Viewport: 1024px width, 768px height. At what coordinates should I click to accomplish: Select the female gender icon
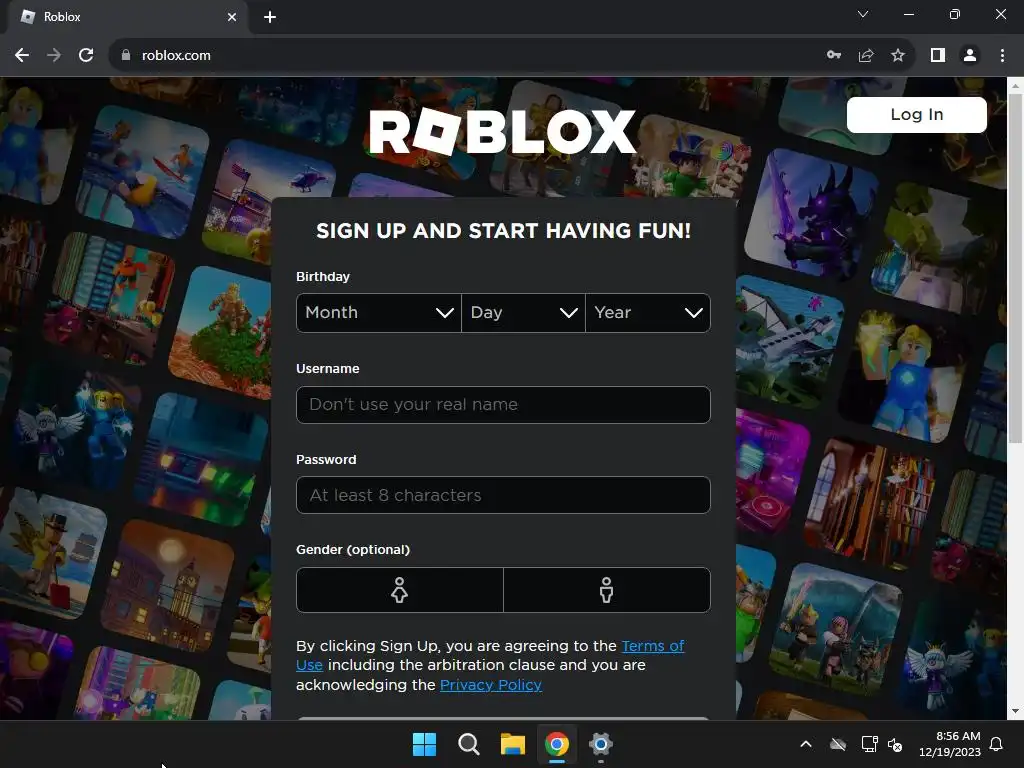(400, 590)
